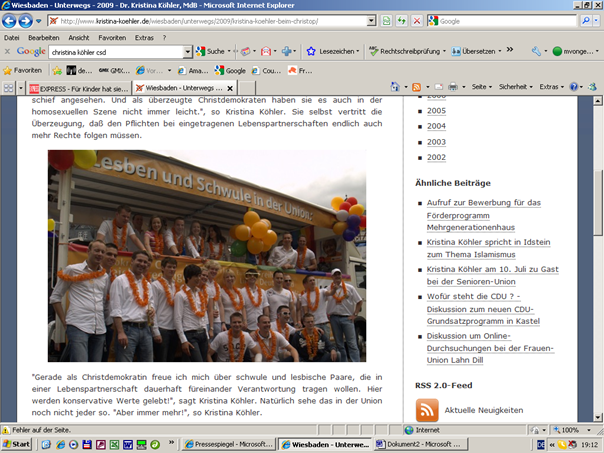The width and height of the screenshot is (604, 453).
Task: Open the Favoriten star button
Action: [22, 70]
